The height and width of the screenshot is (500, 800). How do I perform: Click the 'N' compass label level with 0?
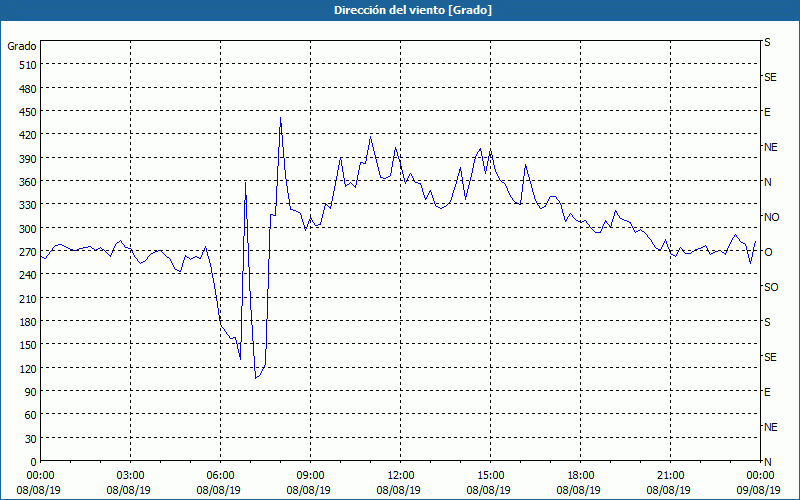tap(767, 462)
